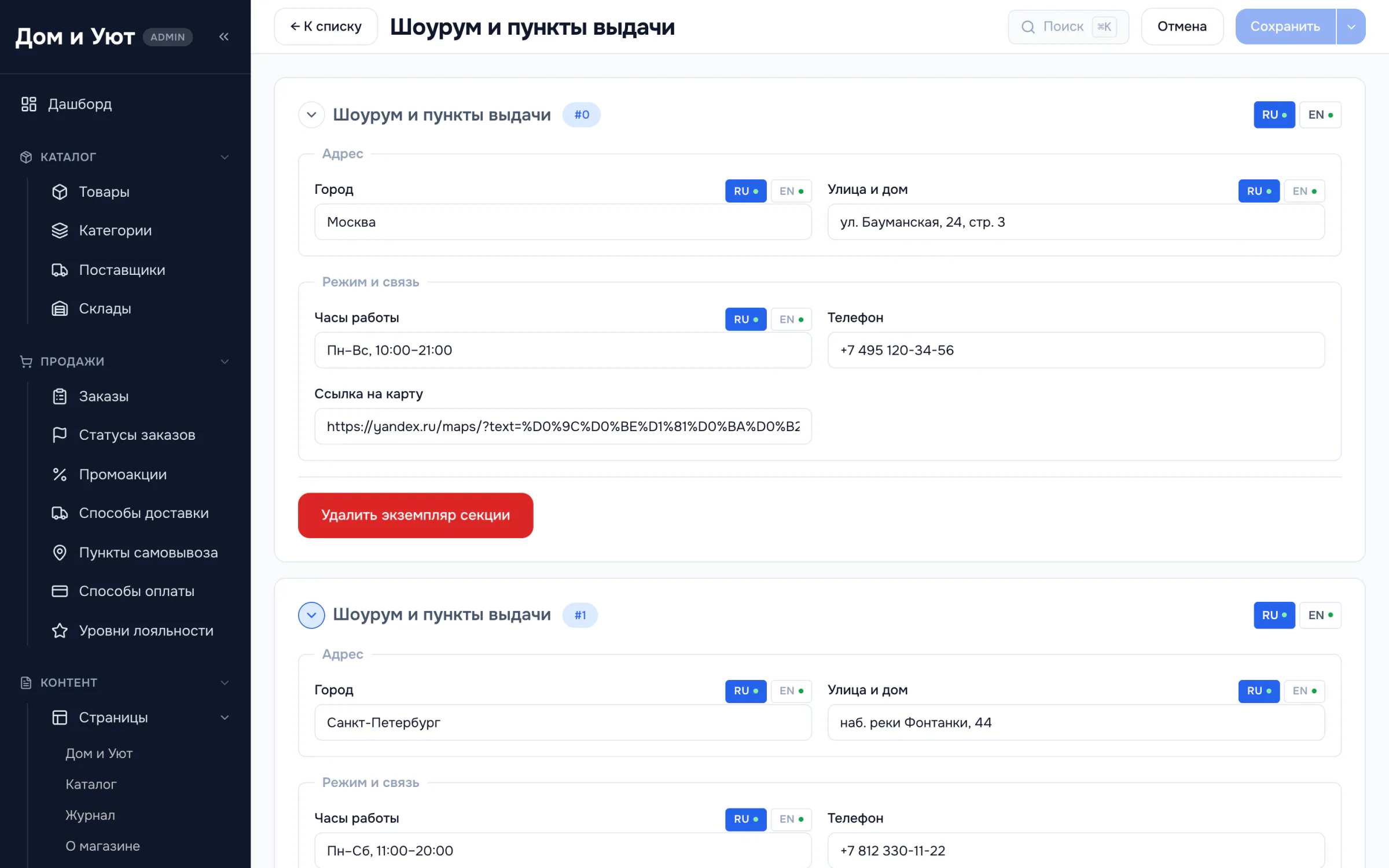Click the Категории layers icon
The width and height of the screenshot is (1389, 868).
pos(60,230)
